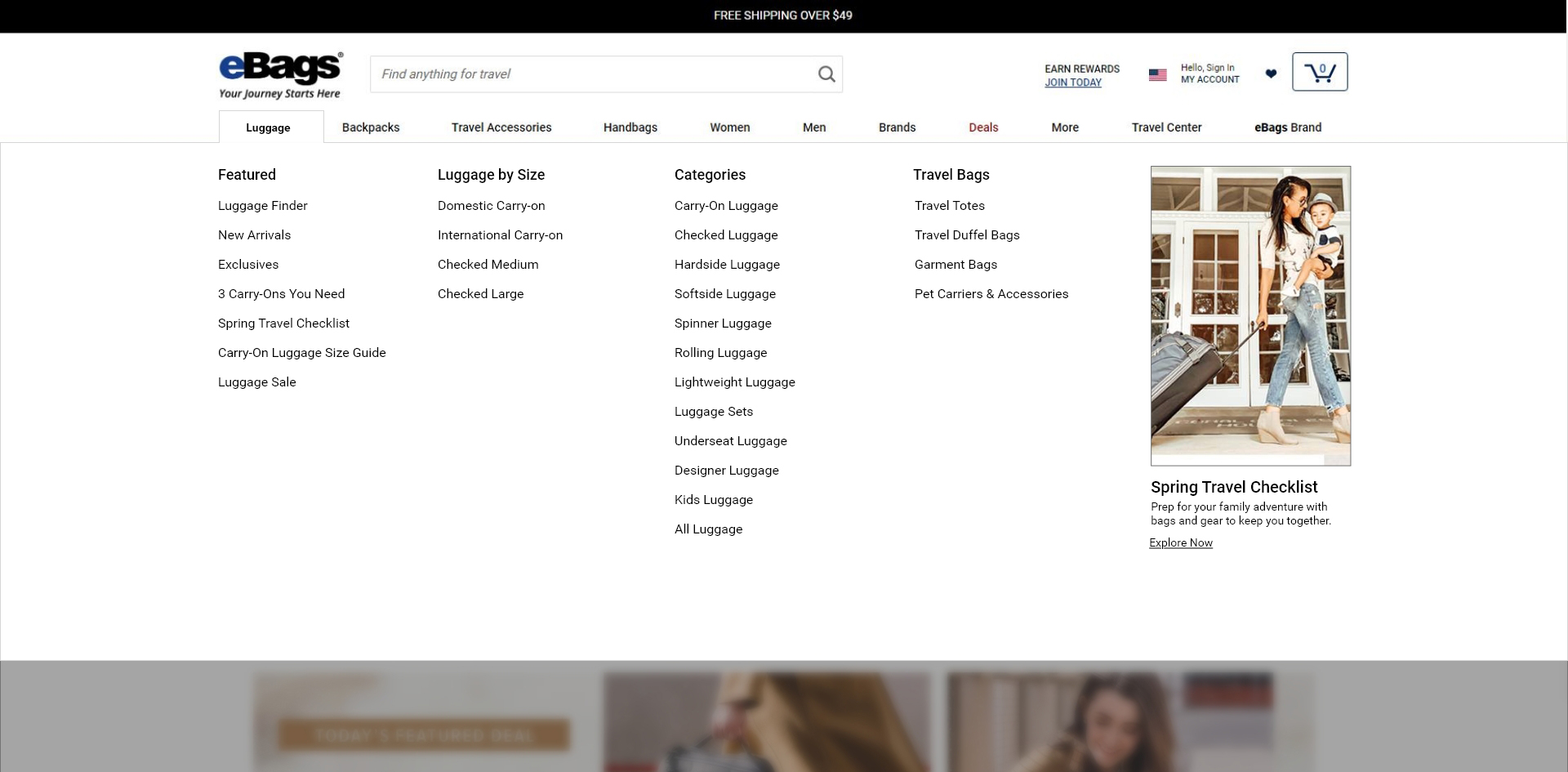The image size is (1568, 772).
Task: Open Kids Luggage category
Action: coord(714,500)
